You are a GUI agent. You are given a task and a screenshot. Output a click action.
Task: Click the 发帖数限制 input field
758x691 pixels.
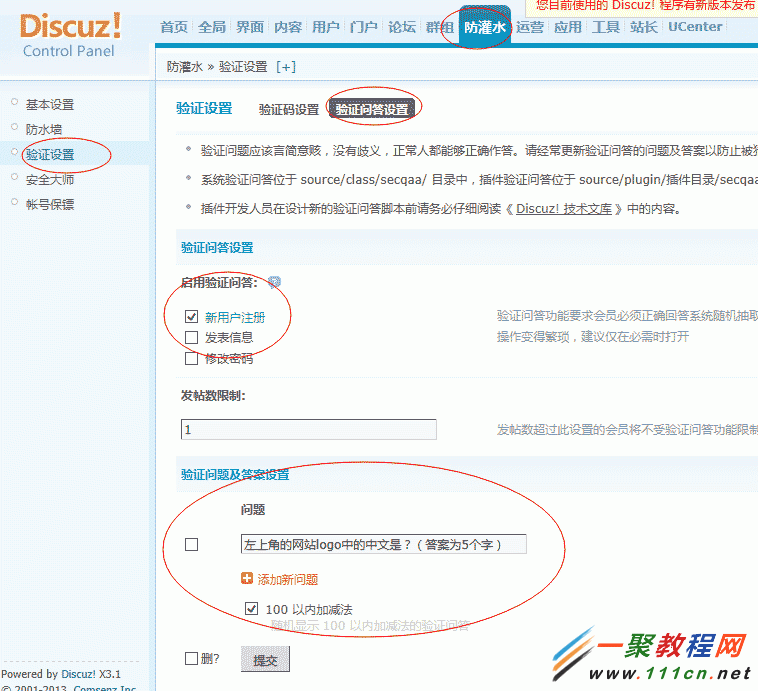pos(308,429)
